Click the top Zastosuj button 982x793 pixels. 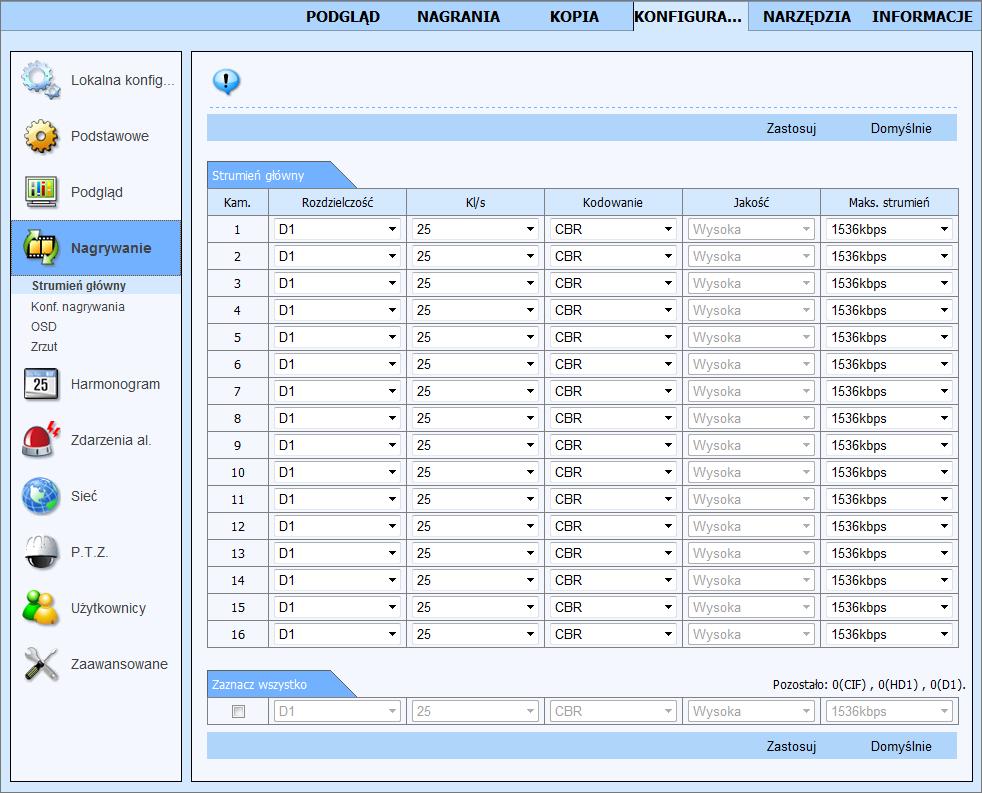coord(791,128)
